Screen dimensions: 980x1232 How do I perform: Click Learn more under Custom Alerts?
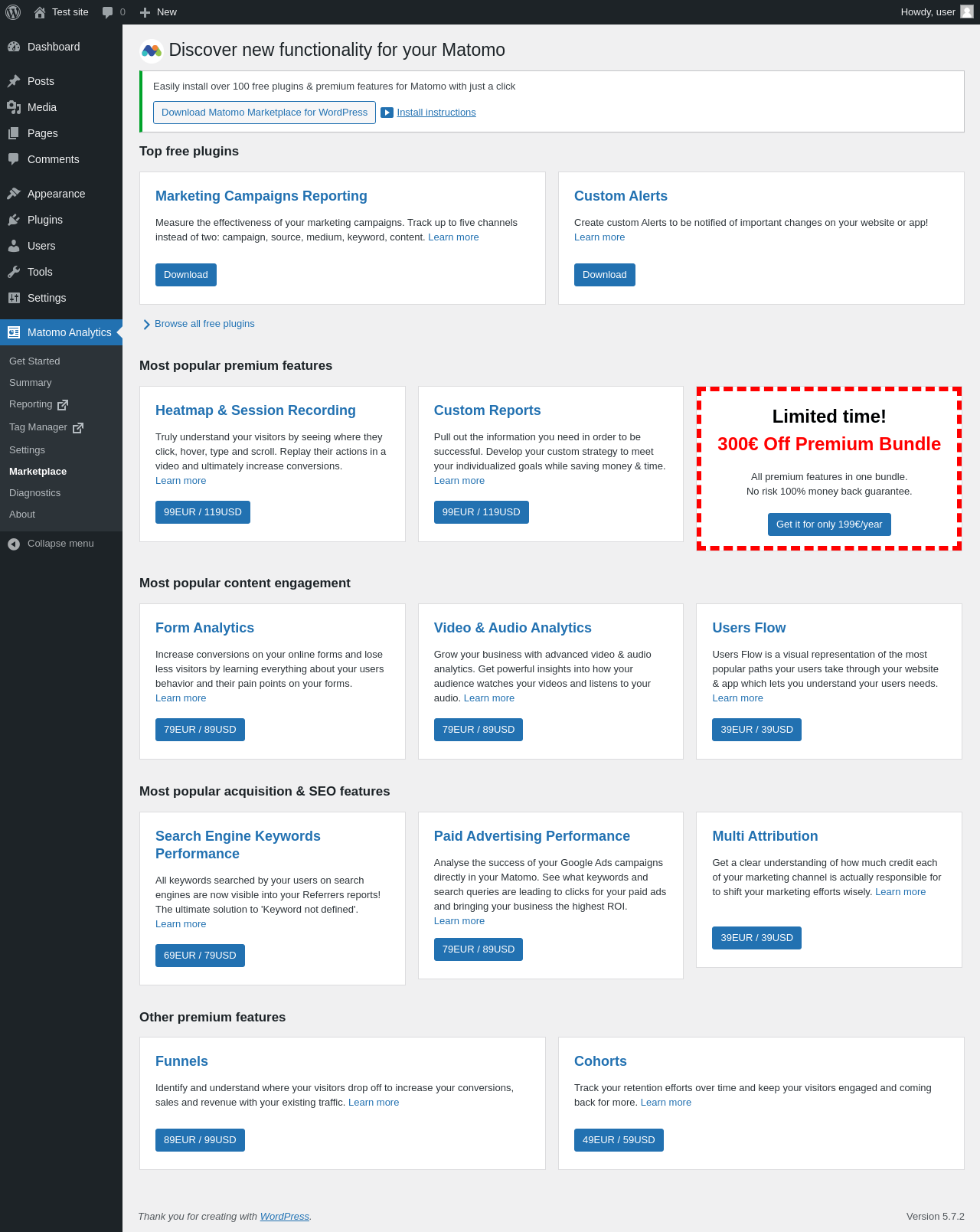599,237
